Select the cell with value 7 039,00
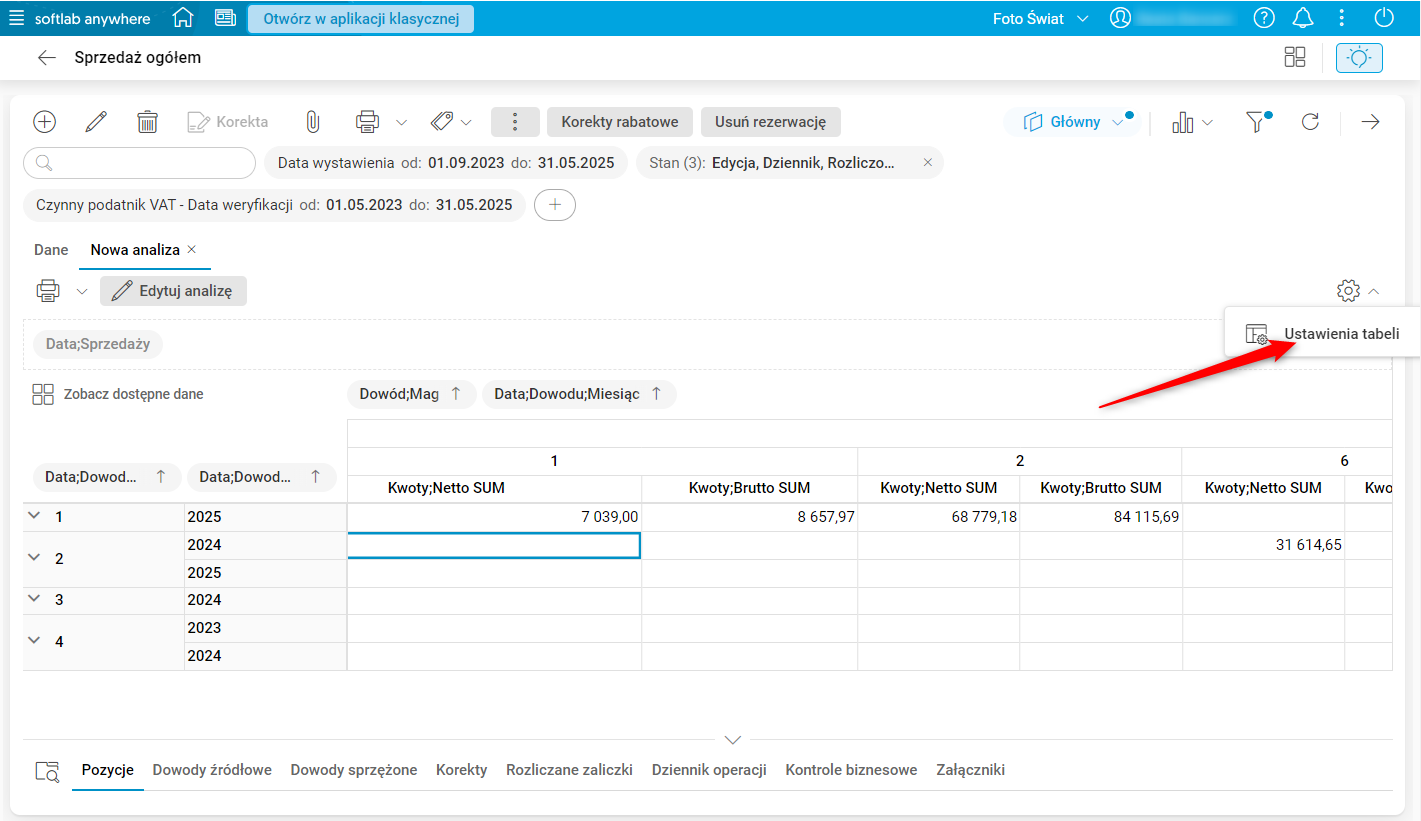 494,517
